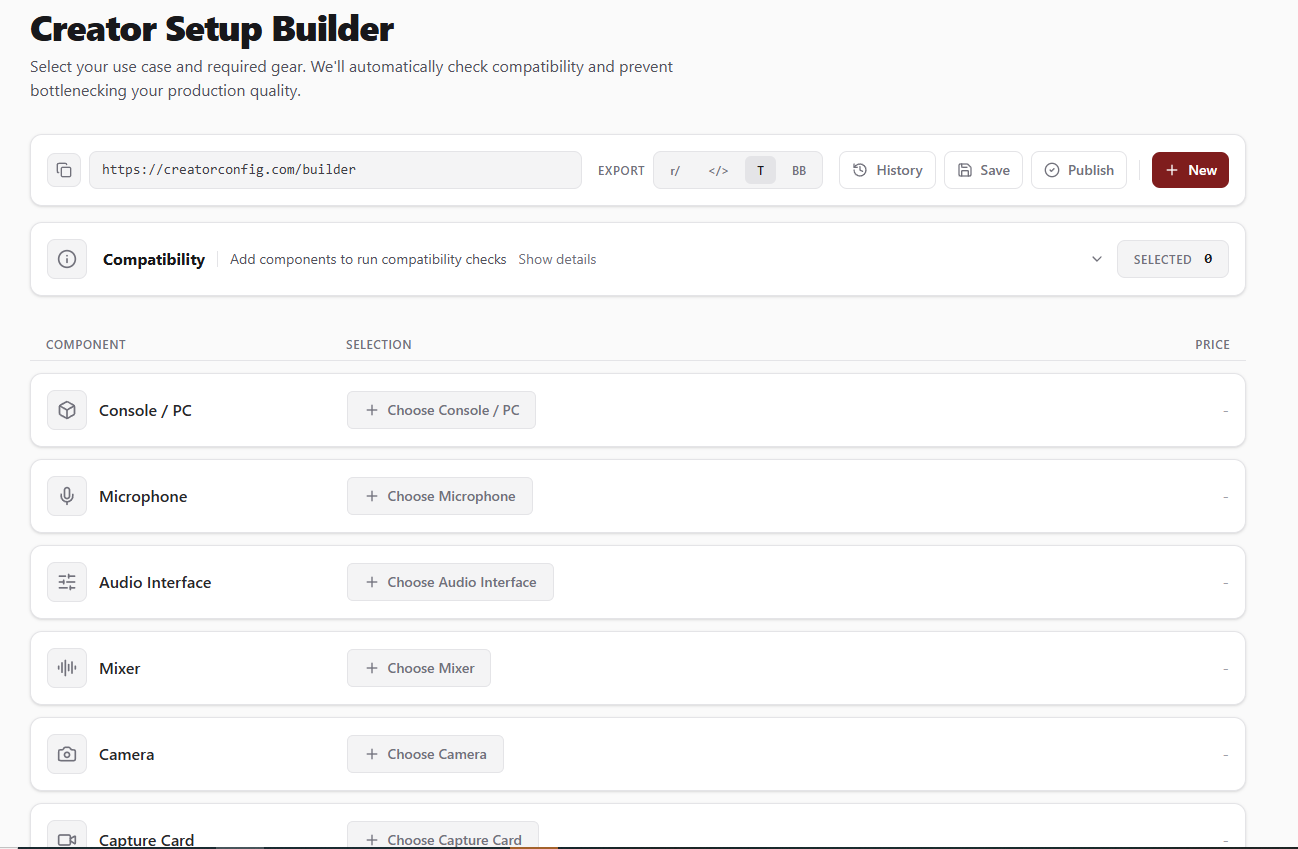Copy the builder URL with the copy icon
The width and height of the screenshot is (1298, 849).
tap(64, 170)
